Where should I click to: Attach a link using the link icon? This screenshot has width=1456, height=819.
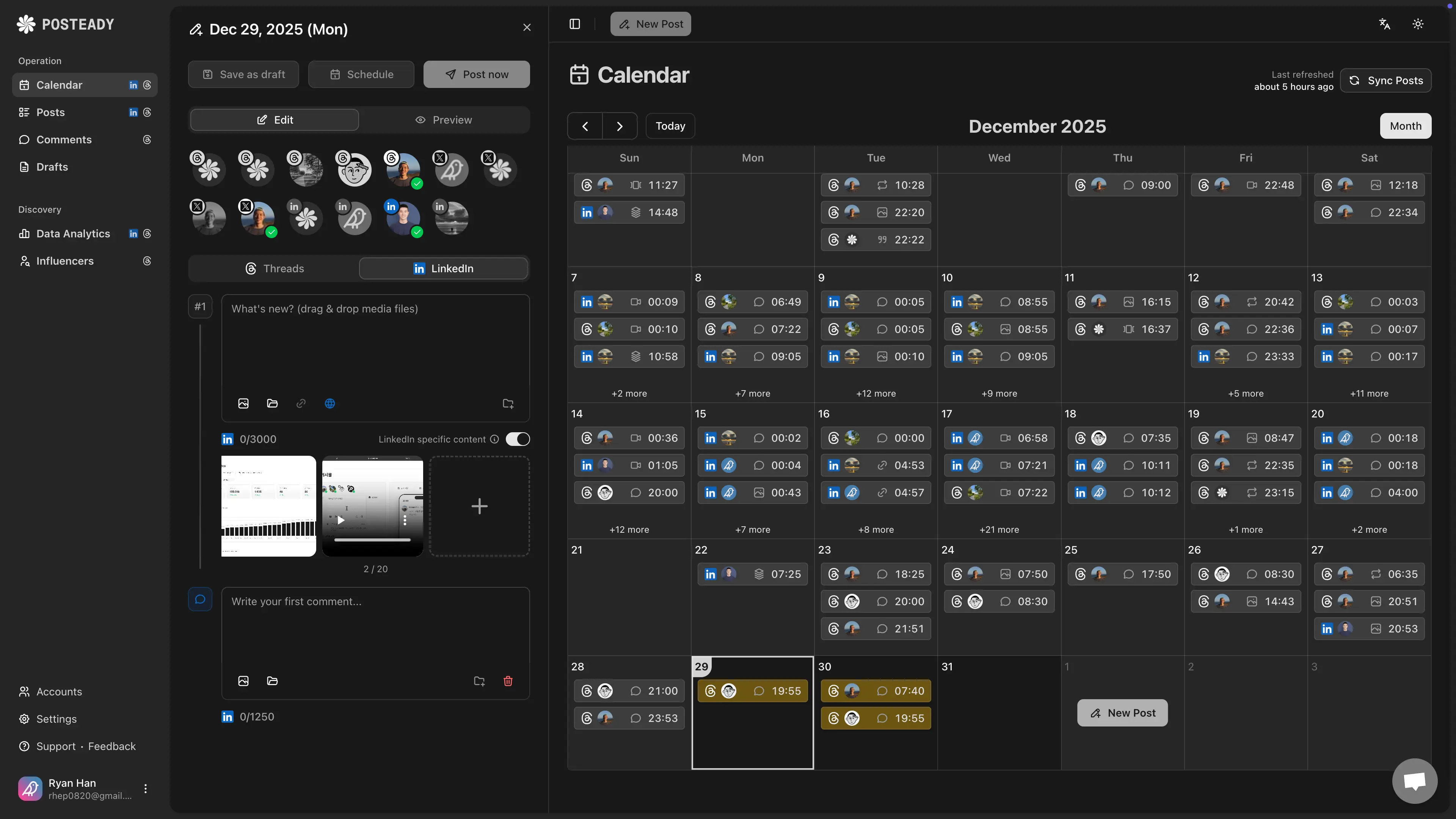click(x=301, y=403)
